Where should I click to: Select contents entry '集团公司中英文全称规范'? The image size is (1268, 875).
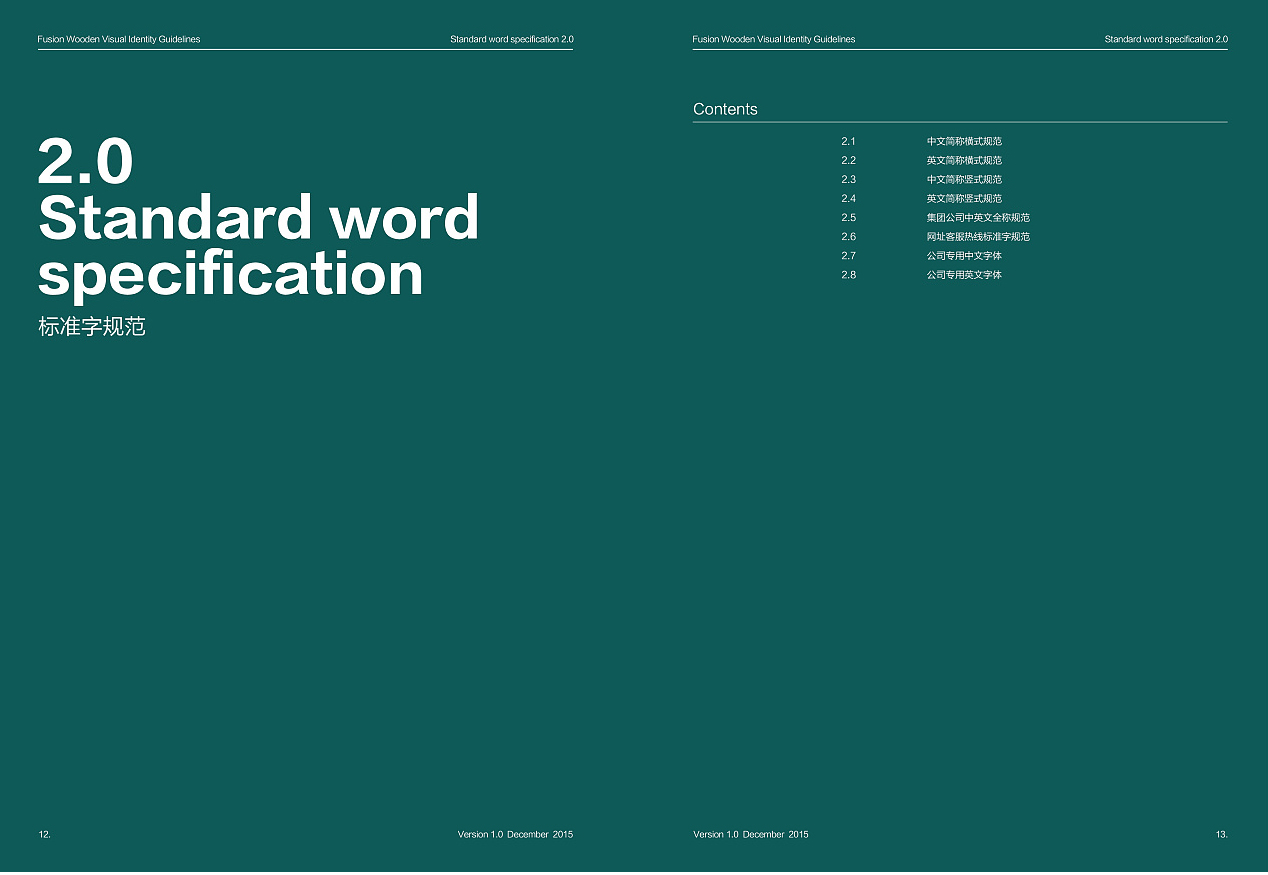click(x=978, y=217)
